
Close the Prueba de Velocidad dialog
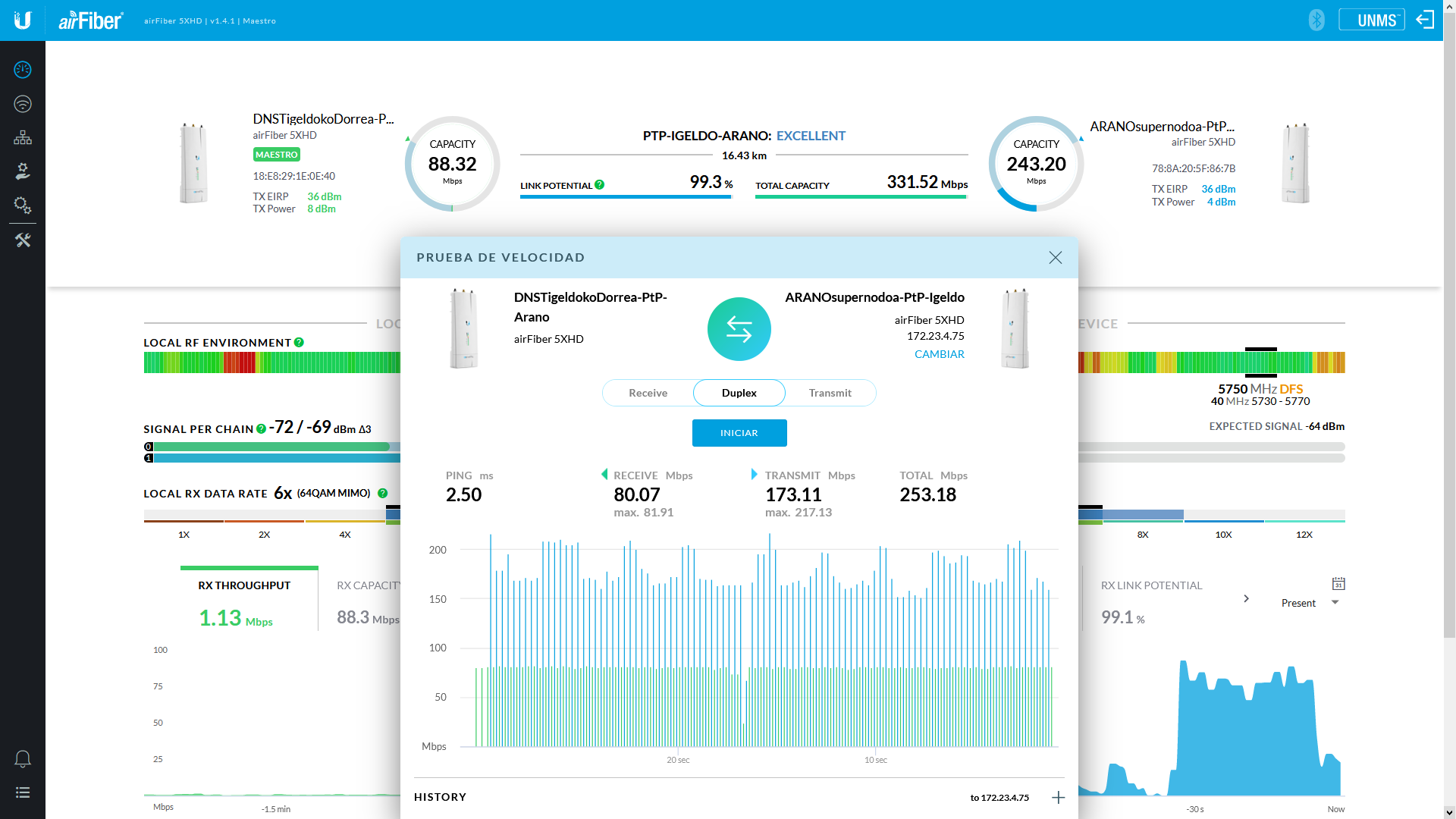(1056, 258)
